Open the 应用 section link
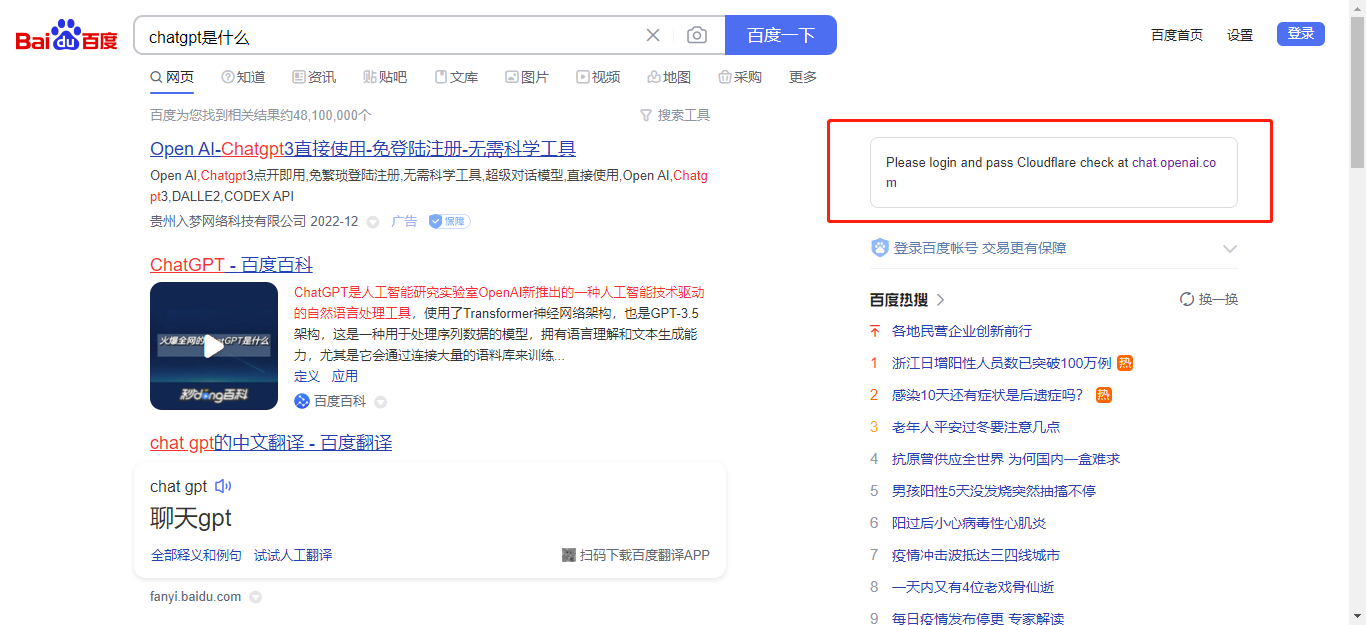Image resolution: width=1366 pixels, height=625 pixels. pos(345,376)
